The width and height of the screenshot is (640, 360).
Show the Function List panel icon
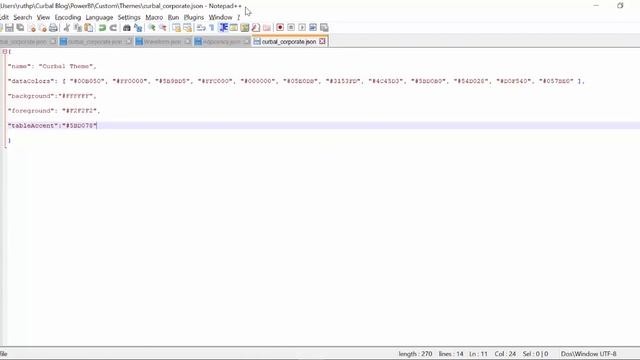[x=256, y=28]
